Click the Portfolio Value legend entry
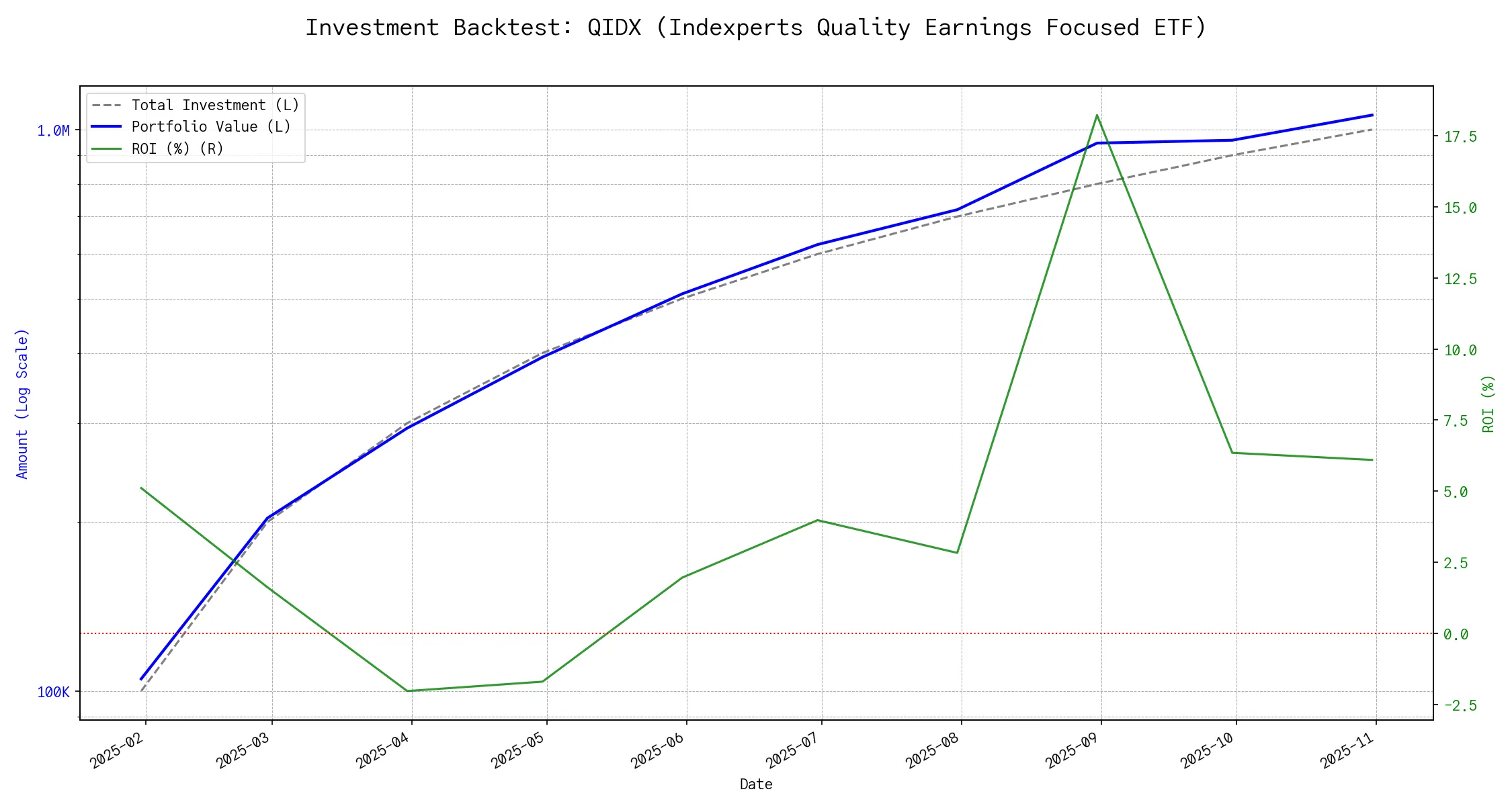 211,127
